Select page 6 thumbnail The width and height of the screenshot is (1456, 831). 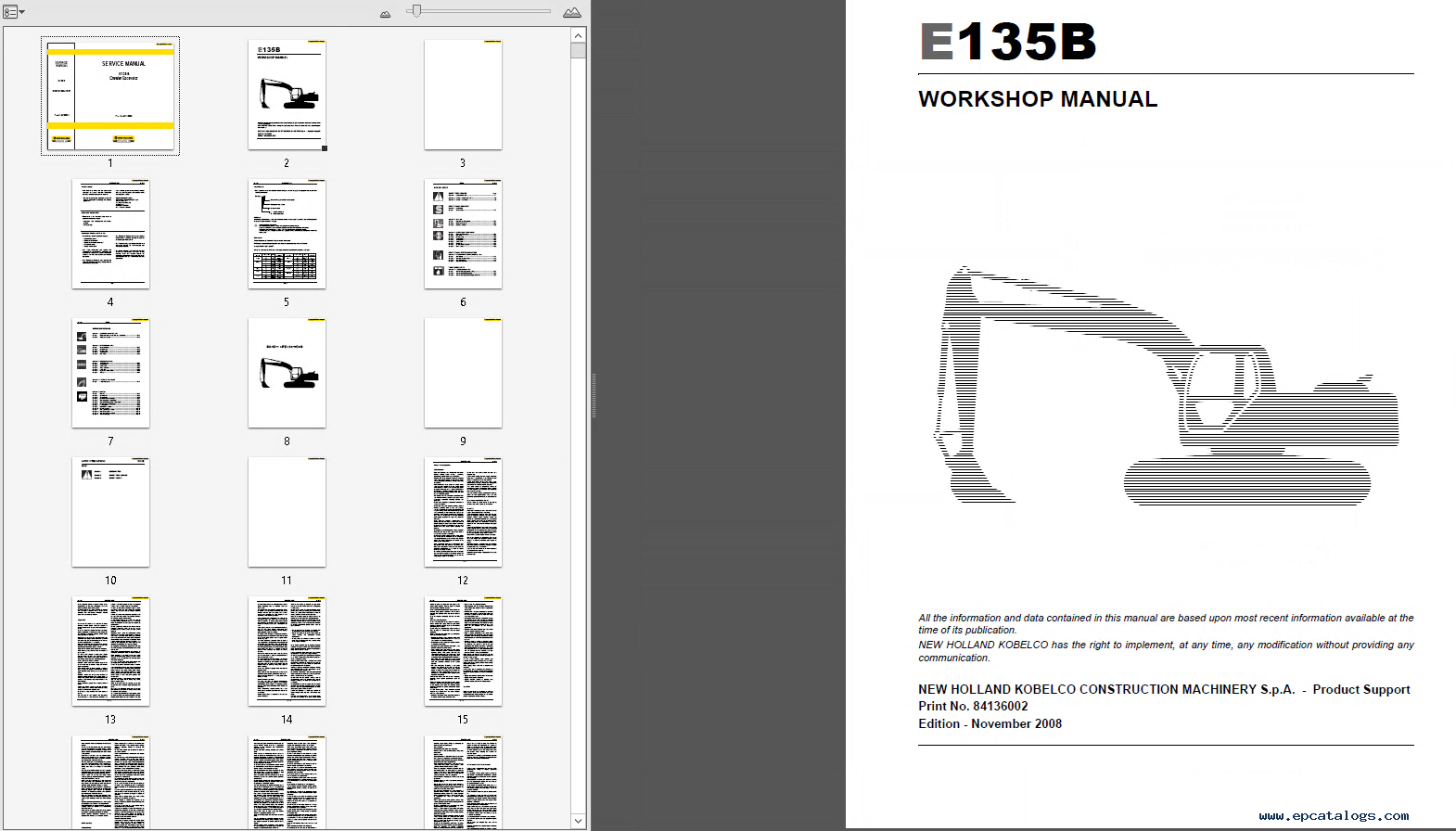[463, 234]
